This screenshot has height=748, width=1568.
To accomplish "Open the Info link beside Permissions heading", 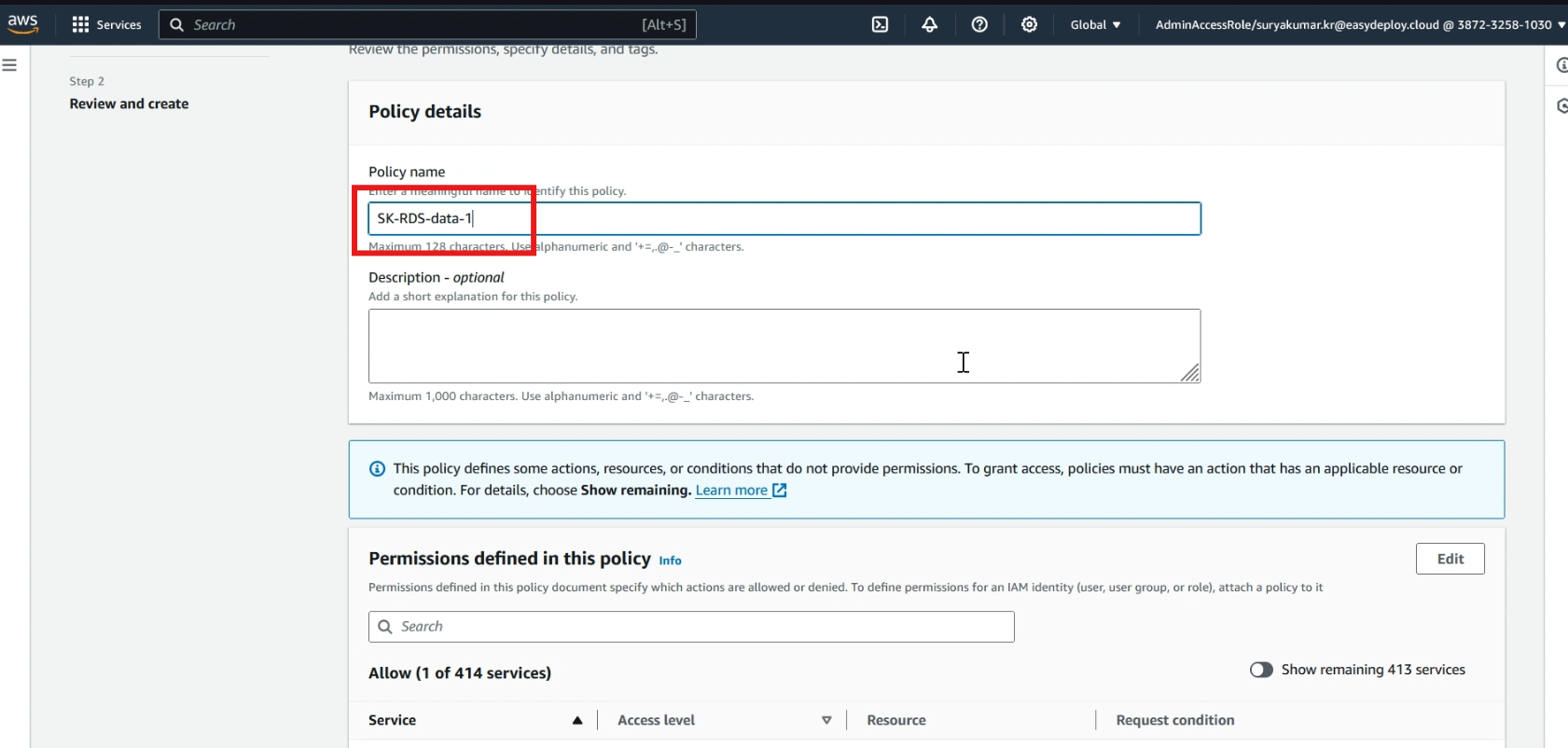I will click(670, 561).
